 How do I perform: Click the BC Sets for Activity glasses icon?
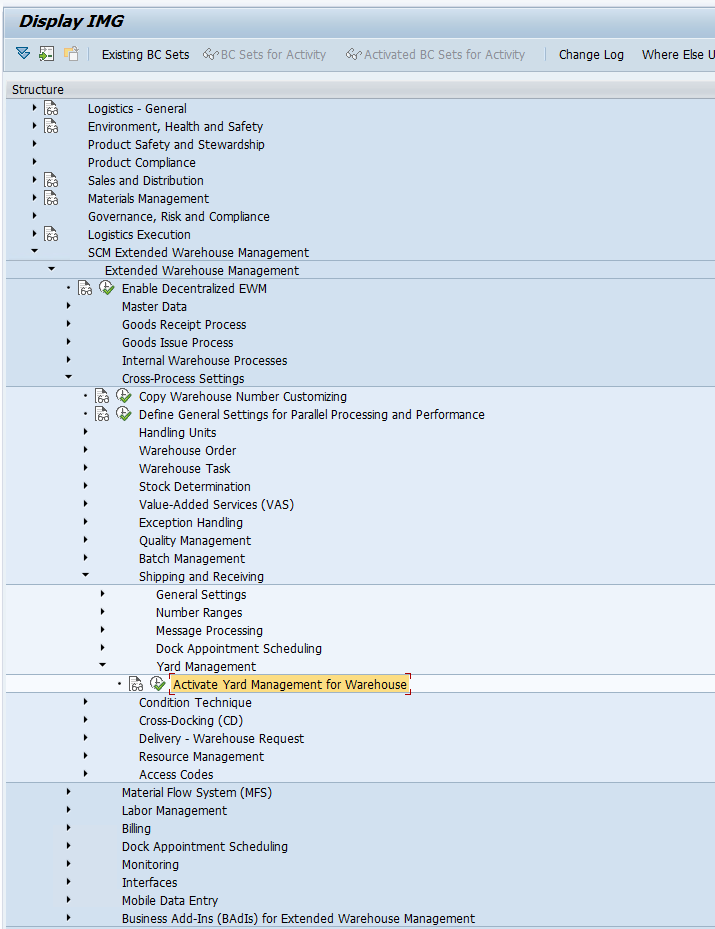coord(210,55)
